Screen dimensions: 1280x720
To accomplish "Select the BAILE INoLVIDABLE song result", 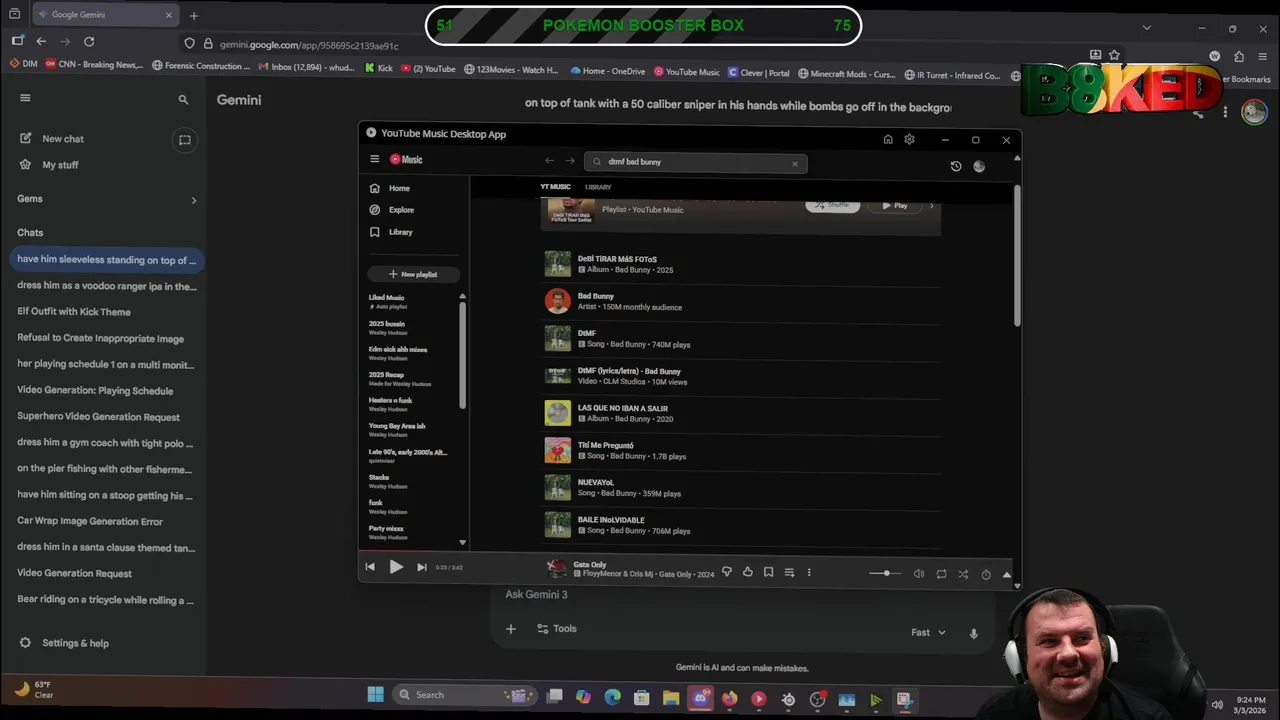I will [740, 525].
